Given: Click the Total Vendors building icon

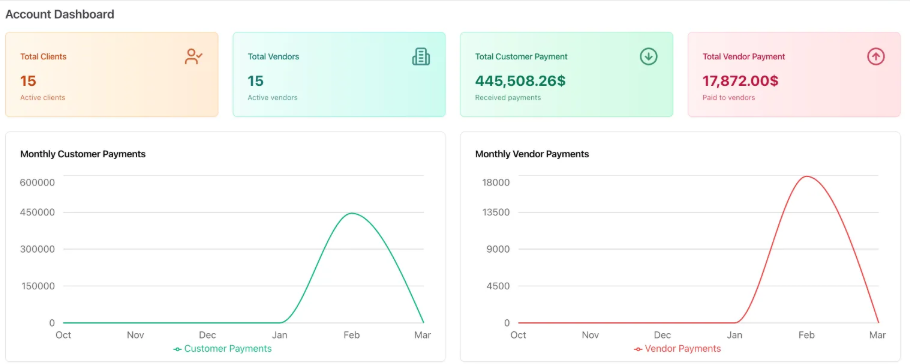Looking at the screenshot, I should point(421,56).
